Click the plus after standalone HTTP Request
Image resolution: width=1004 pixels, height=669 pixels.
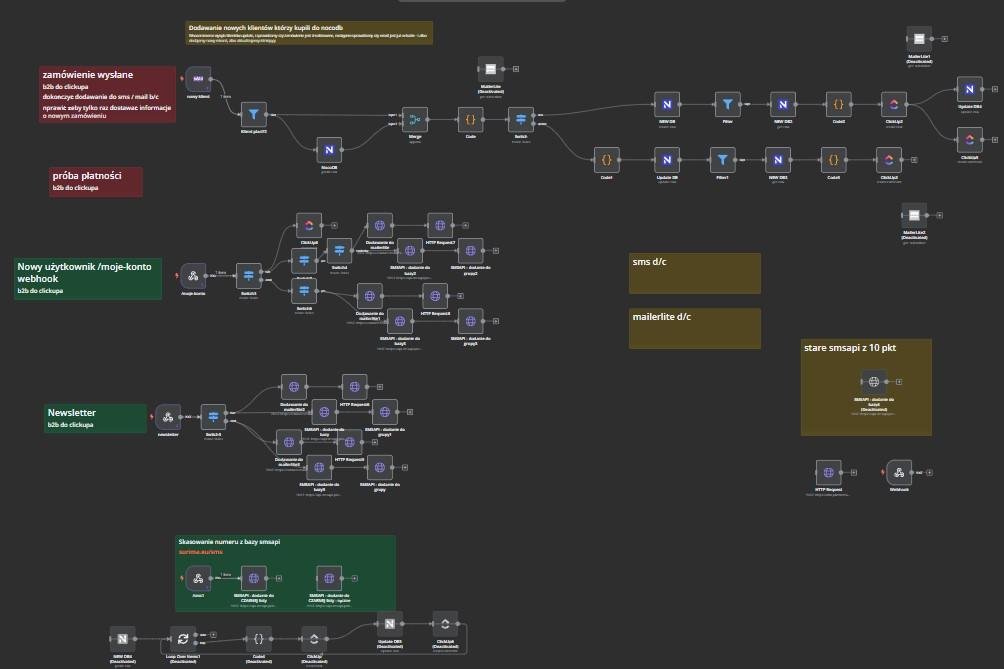click(x=854, y=472)
